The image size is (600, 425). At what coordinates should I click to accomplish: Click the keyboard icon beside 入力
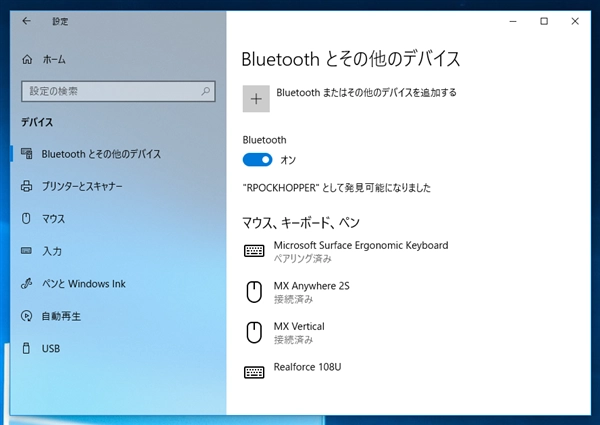point(26,251)
